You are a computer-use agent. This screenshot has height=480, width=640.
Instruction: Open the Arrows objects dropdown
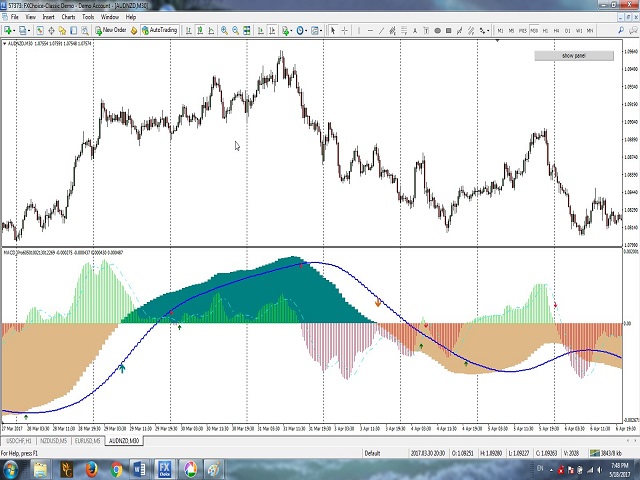coord(484,31)
